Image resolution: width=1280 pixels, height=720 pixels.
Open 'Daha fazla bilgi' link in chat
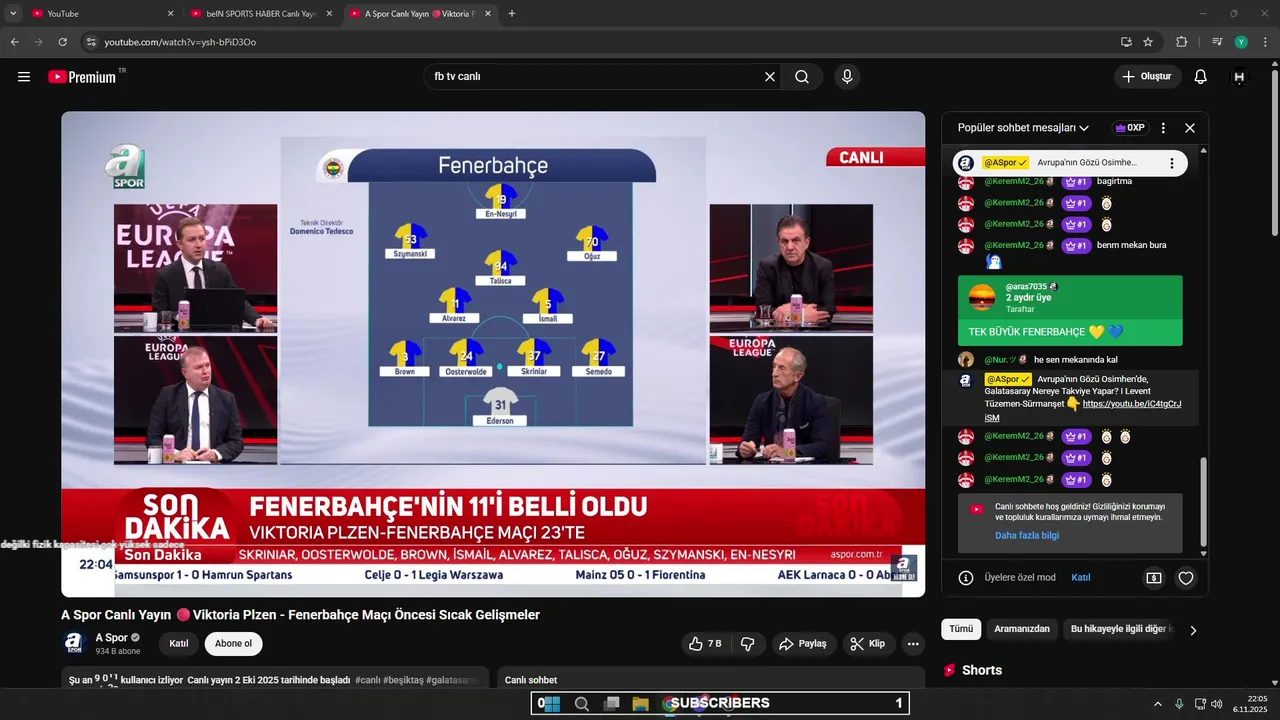1027,535
